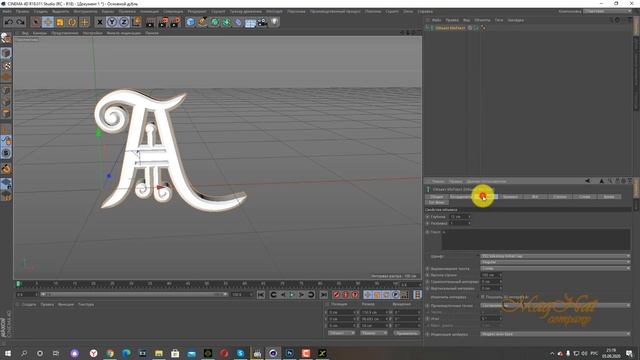Click the Redo arrow icon
The height and width of the screenshot is (360, 640).
click(x=20, y=22)
